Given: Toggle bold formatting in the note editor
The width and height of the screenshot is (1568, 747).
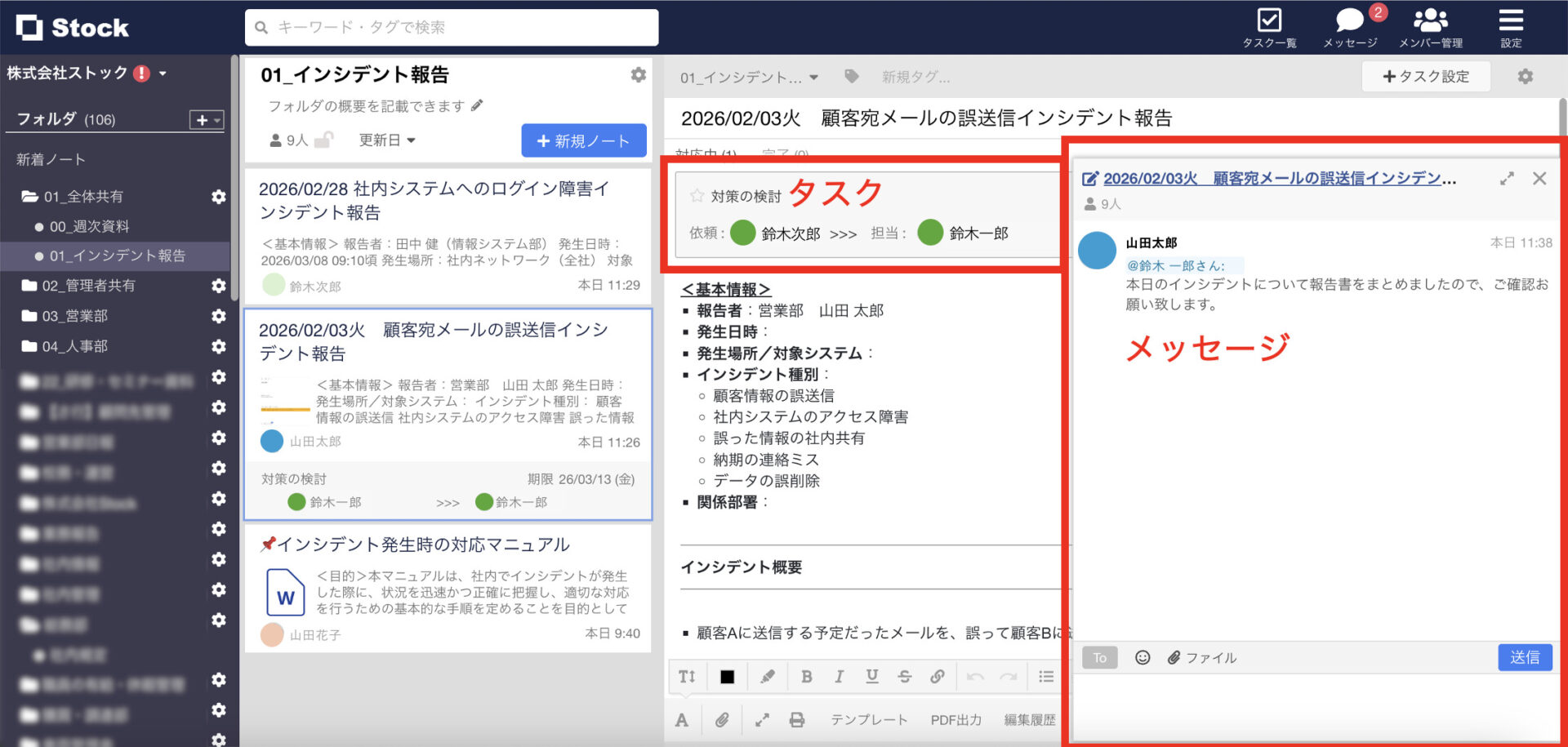Looking at the screenshot, I should click(x=807, y=676).
